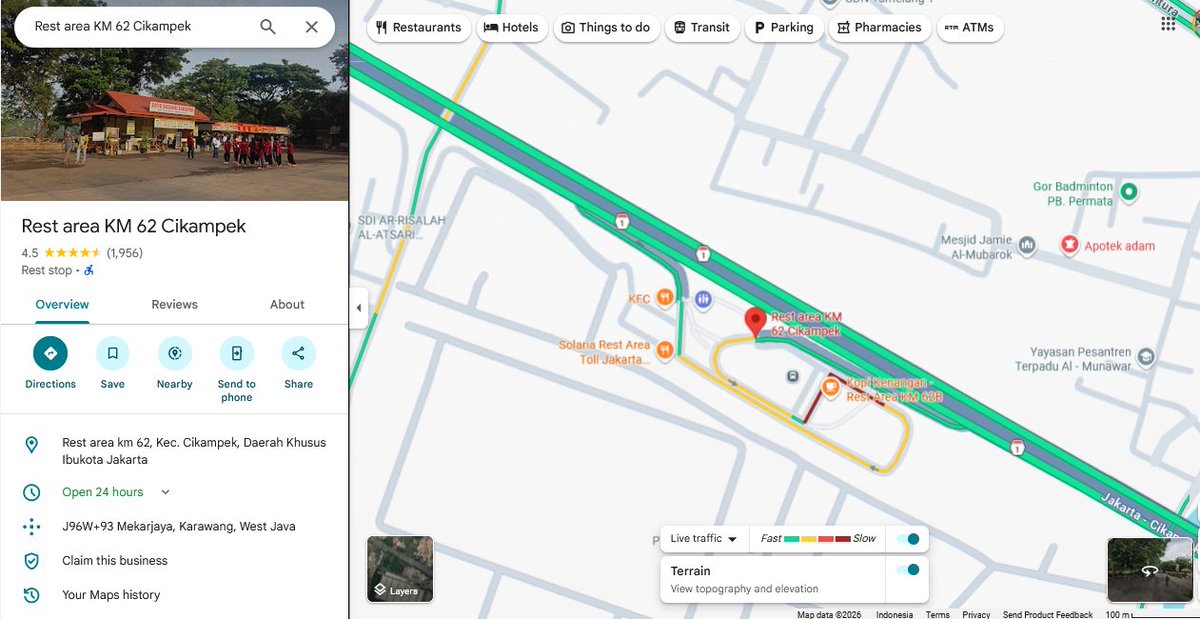Switch to the Reviews tab
This screenshot has height=619, width=1200.
pyautogui.click(x=174, y=305)
